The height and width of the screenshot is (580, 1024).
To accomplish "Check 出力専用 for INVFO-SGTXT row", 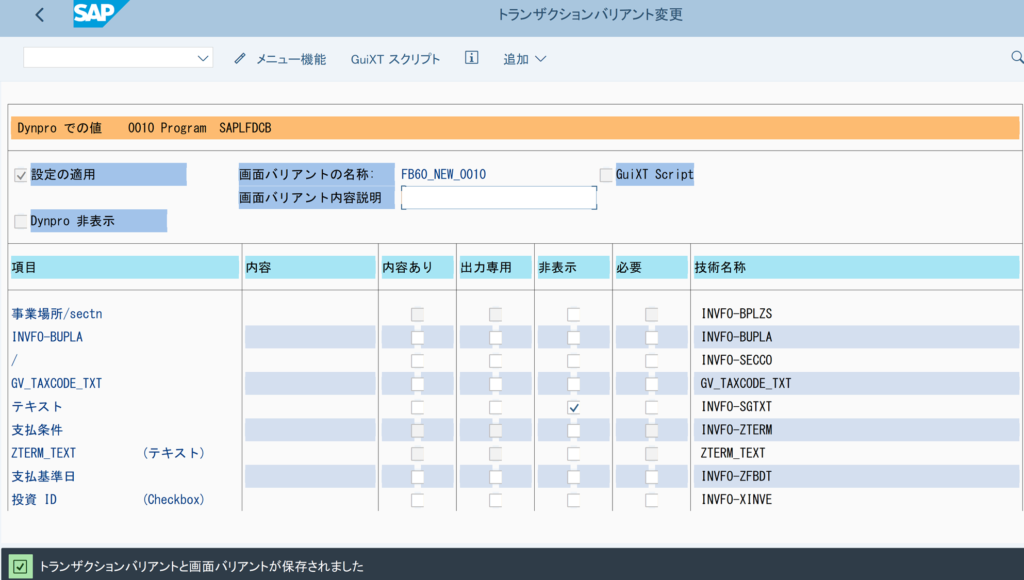I will [x=496, y=407].
